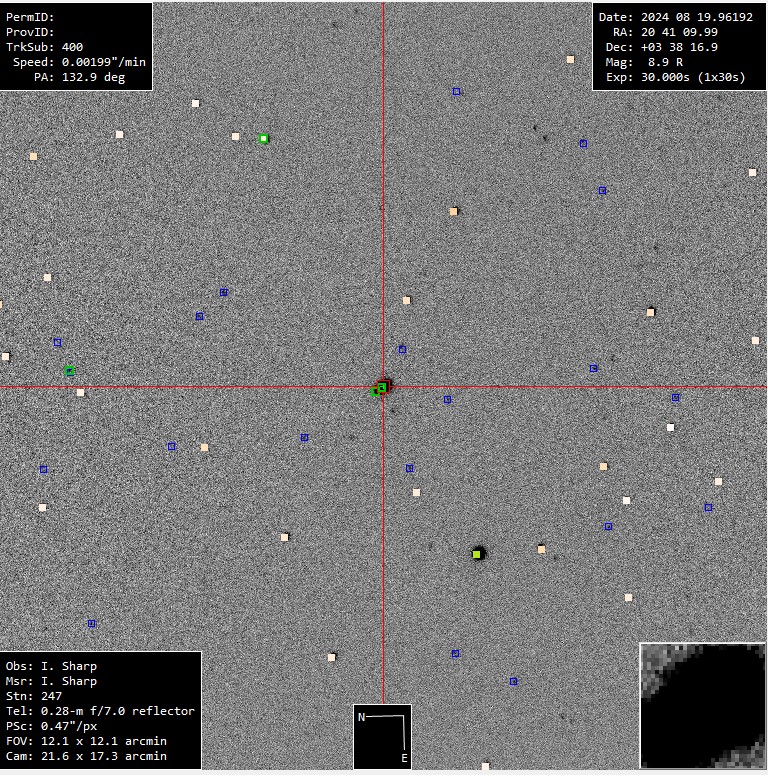Click the magnified target thumbnail inset
The width and height of the screenshot is (768, 775).
coord(702,706)
